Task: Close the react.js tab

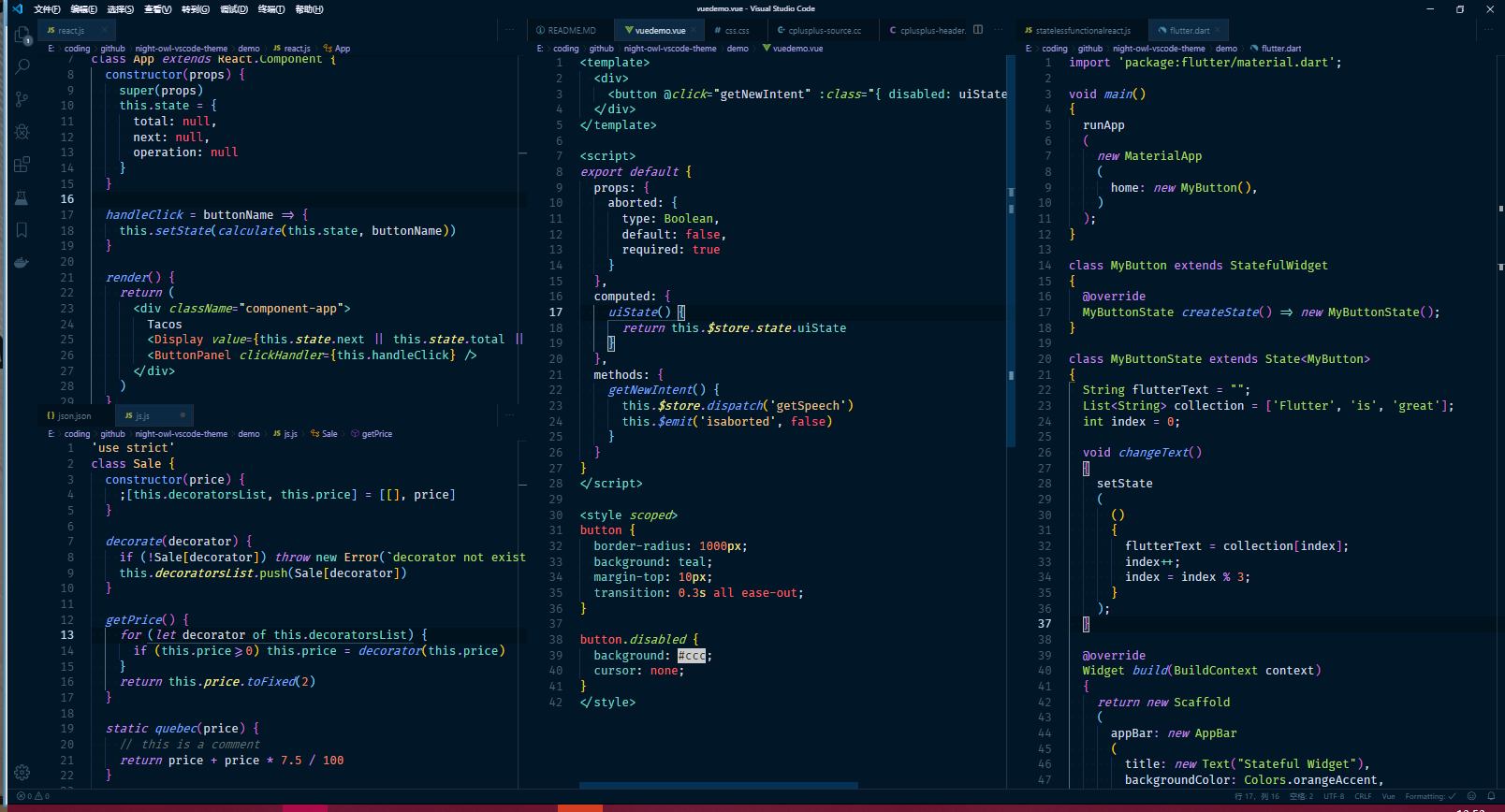Action: click(x=103, y=30)
